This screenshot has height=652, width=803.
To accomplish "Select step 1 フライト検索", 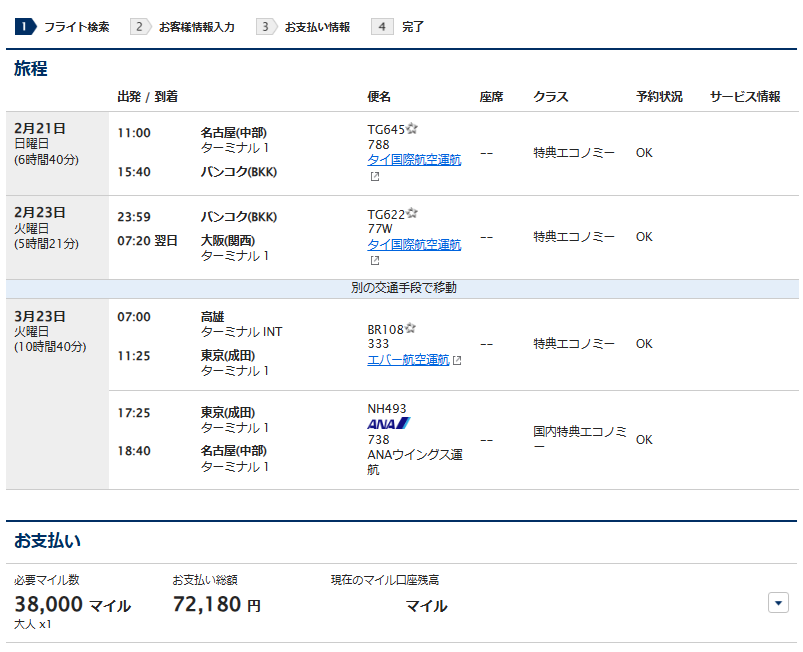I will [62, 27].
